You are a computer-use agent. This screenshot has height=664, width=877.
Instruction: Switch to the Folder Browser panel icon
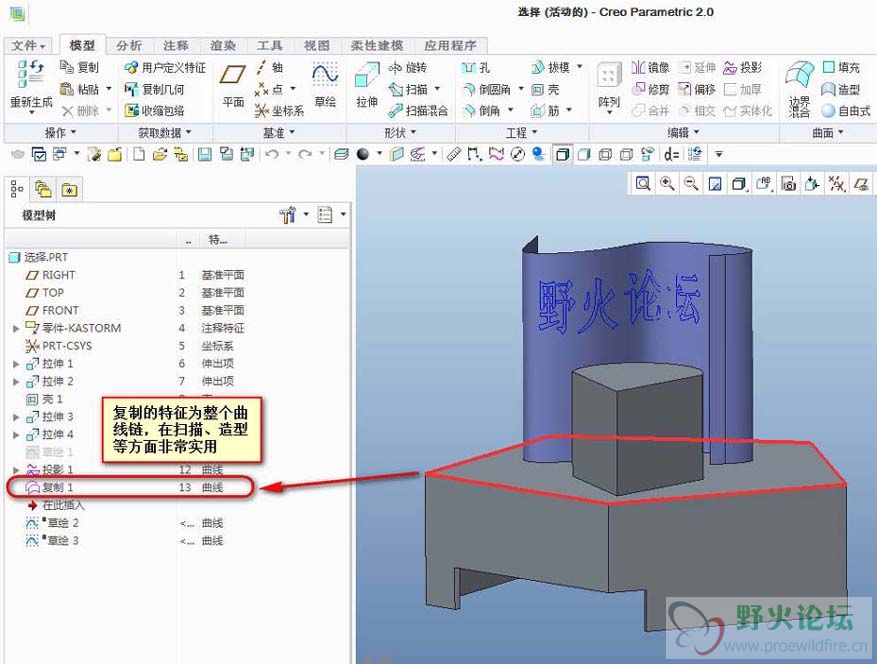[43, 190]
